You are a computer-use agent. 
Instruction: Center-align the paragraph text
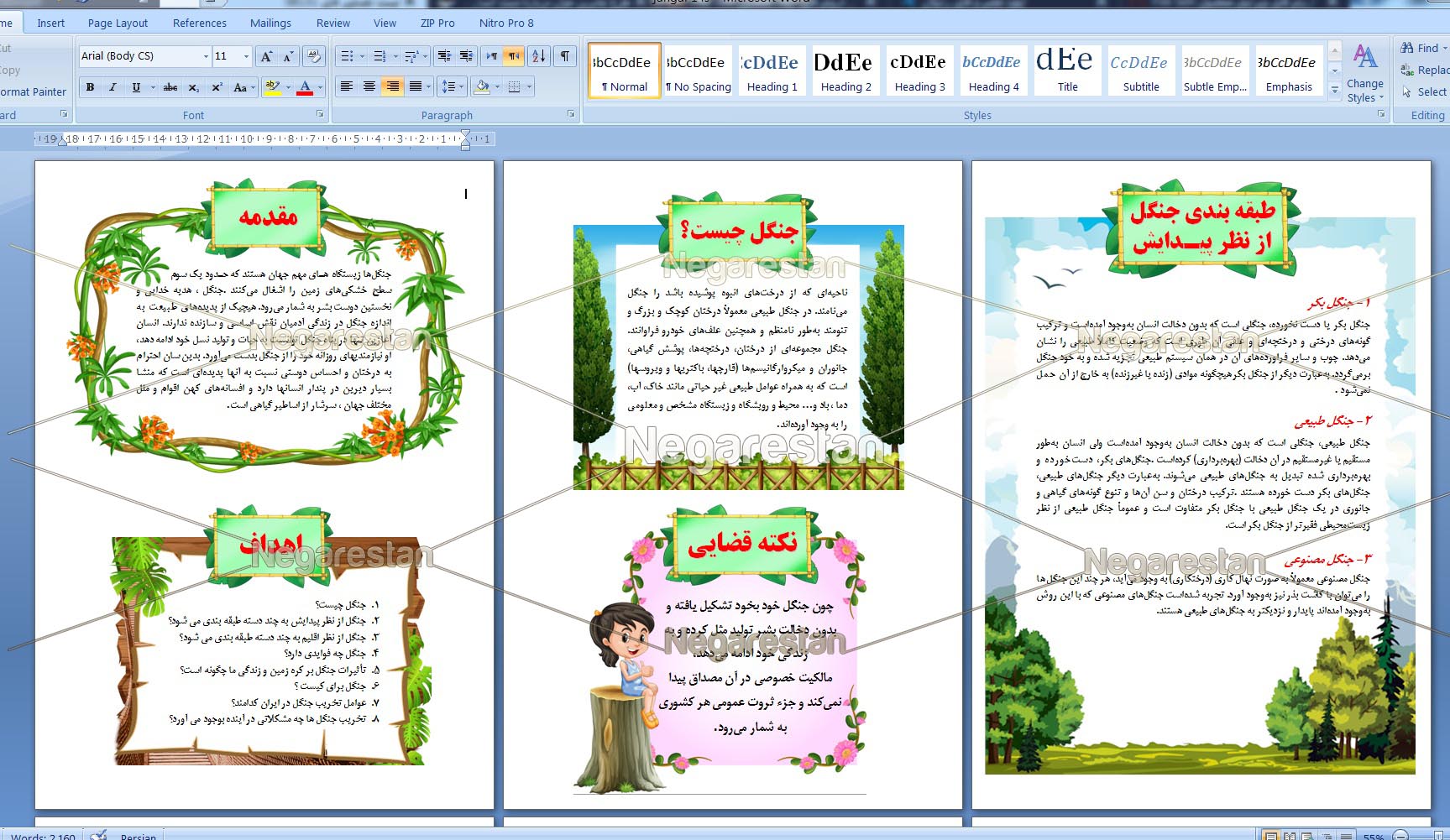tap(369, 86)
